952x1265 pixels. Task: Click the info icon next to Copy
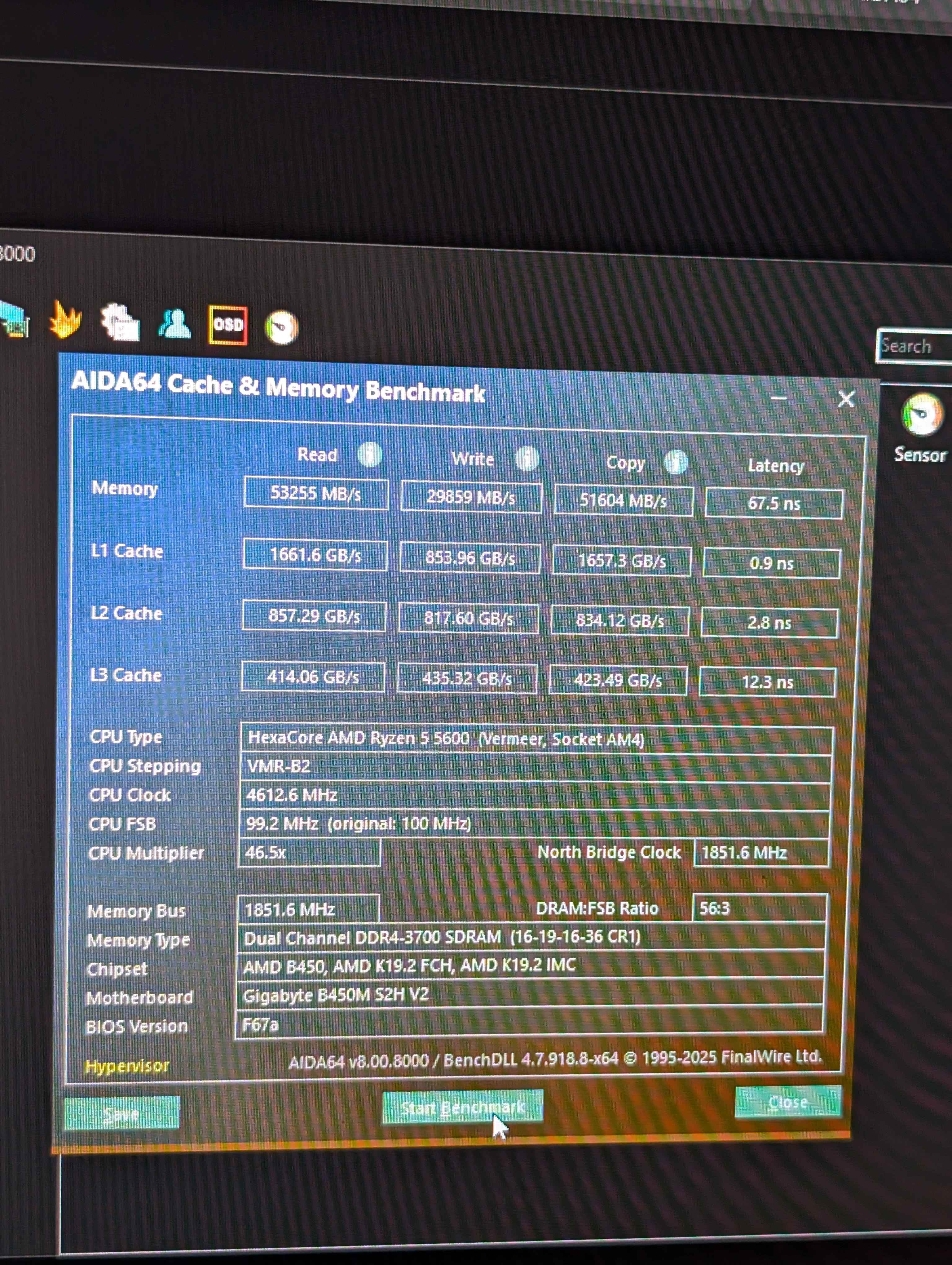(x=676, y=462)
